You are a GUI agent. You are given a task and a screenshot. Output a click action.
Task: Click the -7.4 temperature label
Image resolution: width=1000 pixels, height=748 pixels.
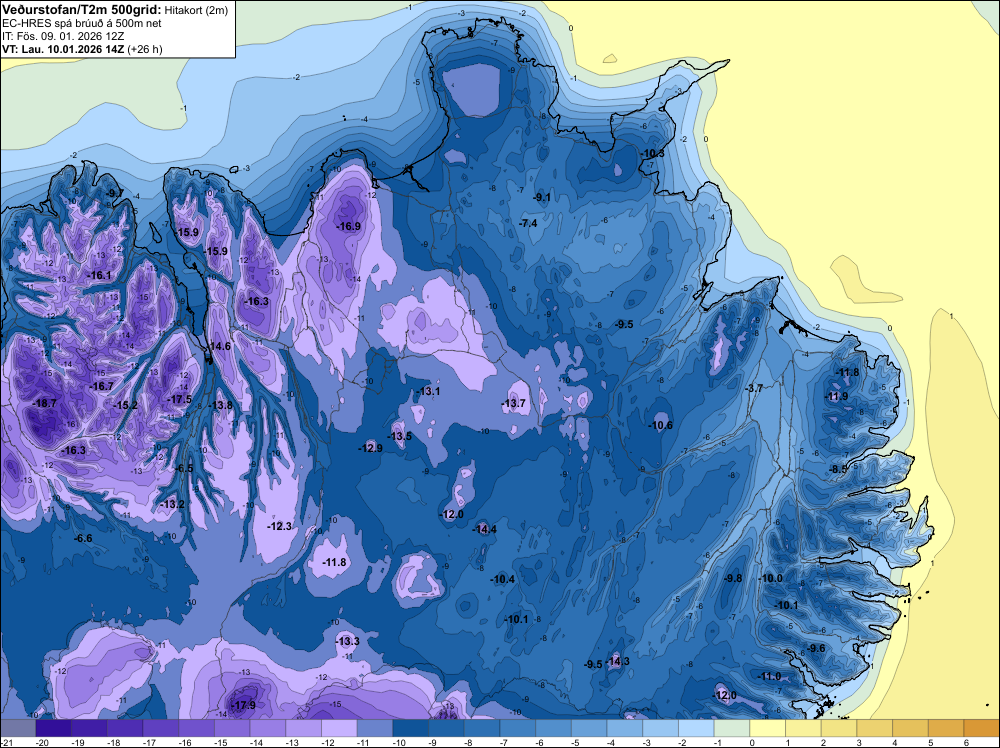click(528, 223)
